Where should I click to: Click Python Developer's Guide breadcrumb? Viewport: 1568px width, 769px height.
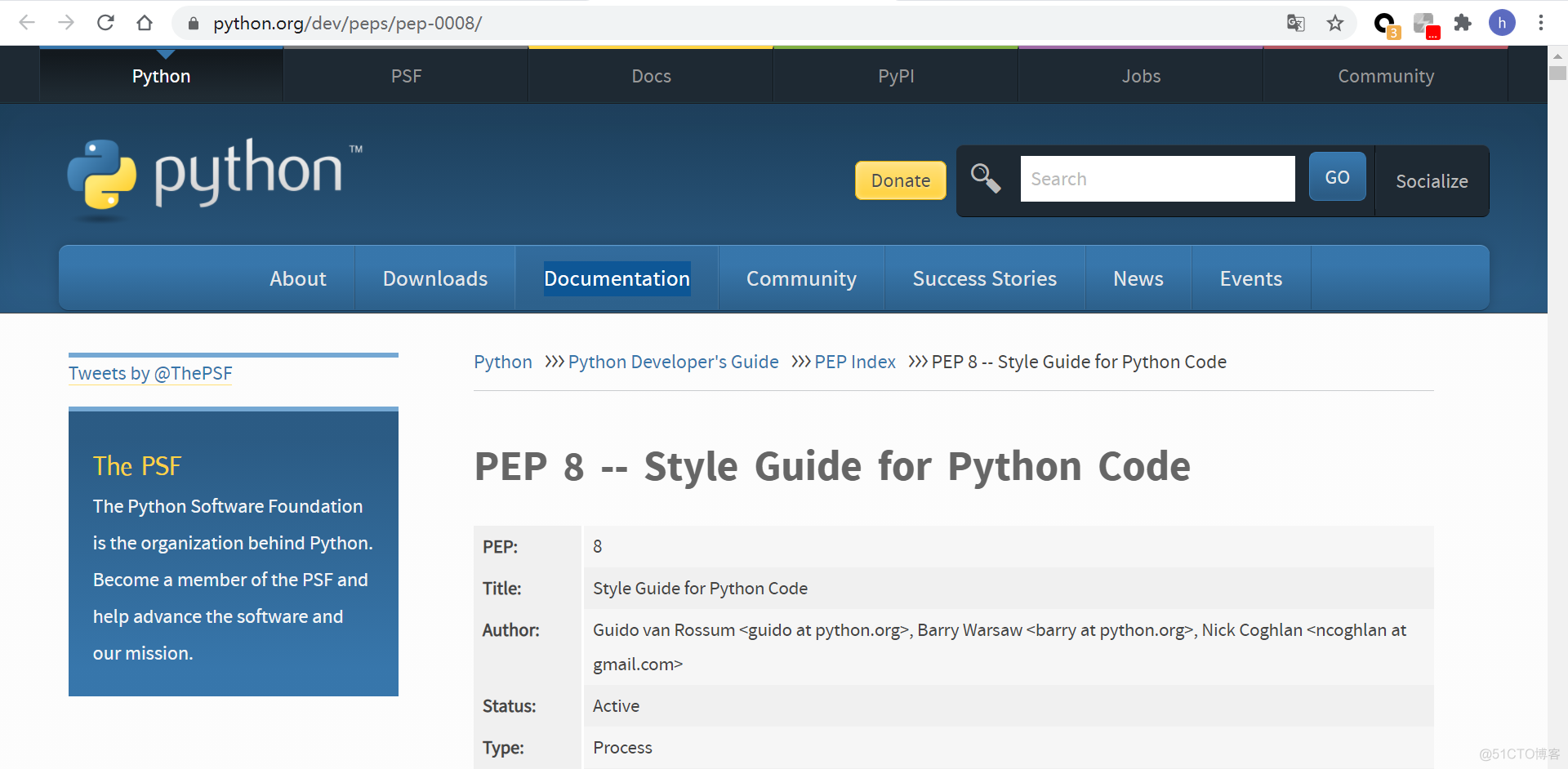coord(674,362)
